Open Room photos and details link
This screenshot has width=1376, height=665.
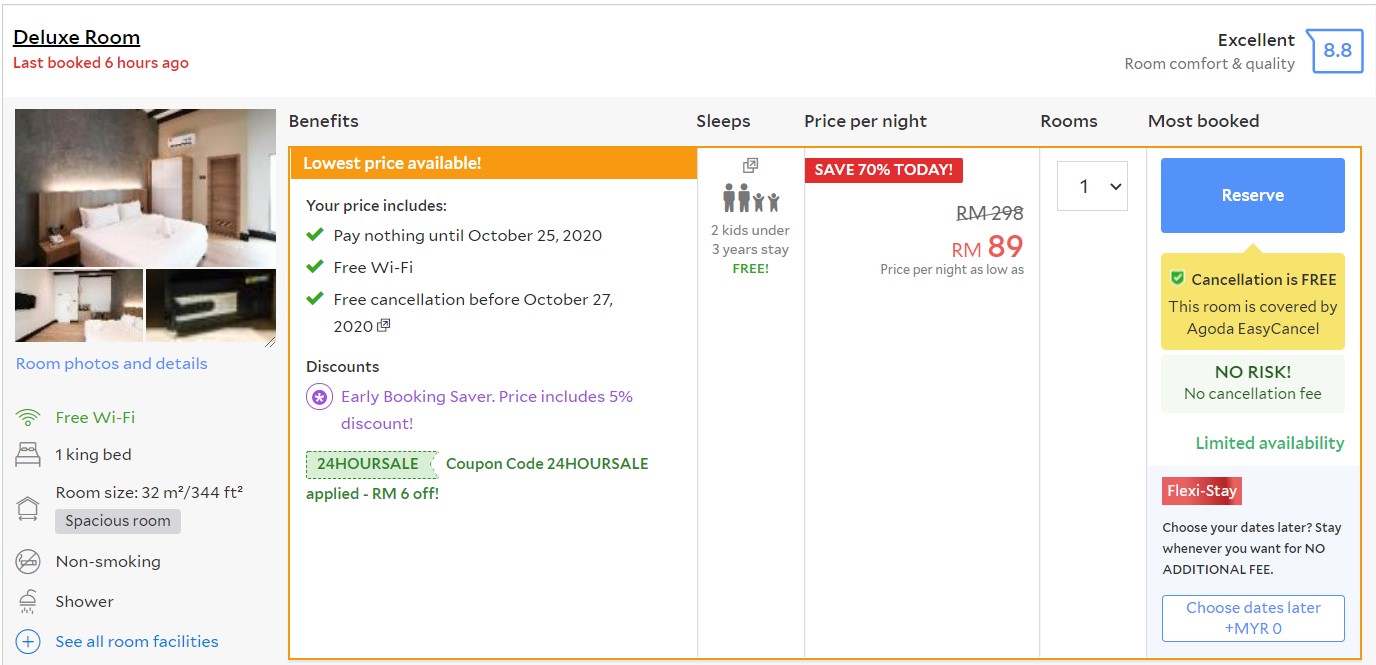pos(112,364)
